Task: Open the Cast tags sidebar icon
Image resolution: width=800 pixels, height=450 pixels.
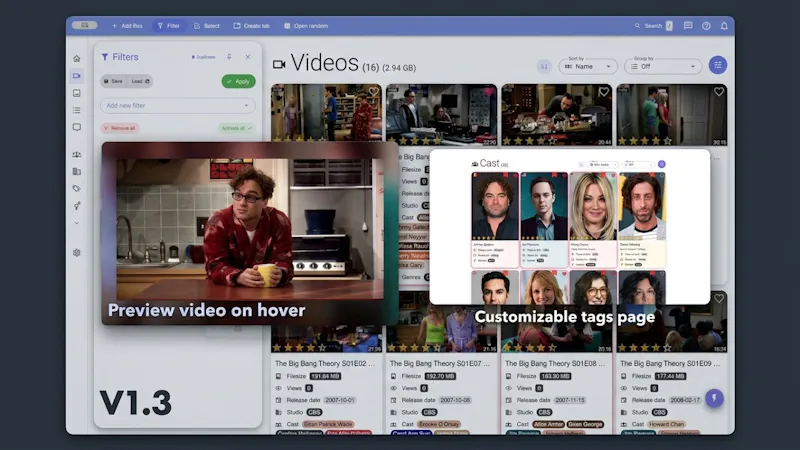Action: pos(77,155)
